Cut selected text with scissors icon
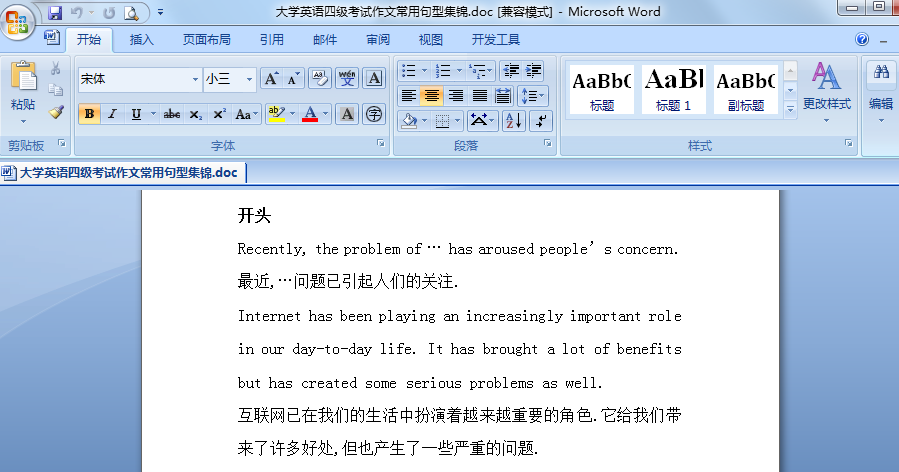Image resolution: width=899 pixels, height=472 pixels. [56, 69]
